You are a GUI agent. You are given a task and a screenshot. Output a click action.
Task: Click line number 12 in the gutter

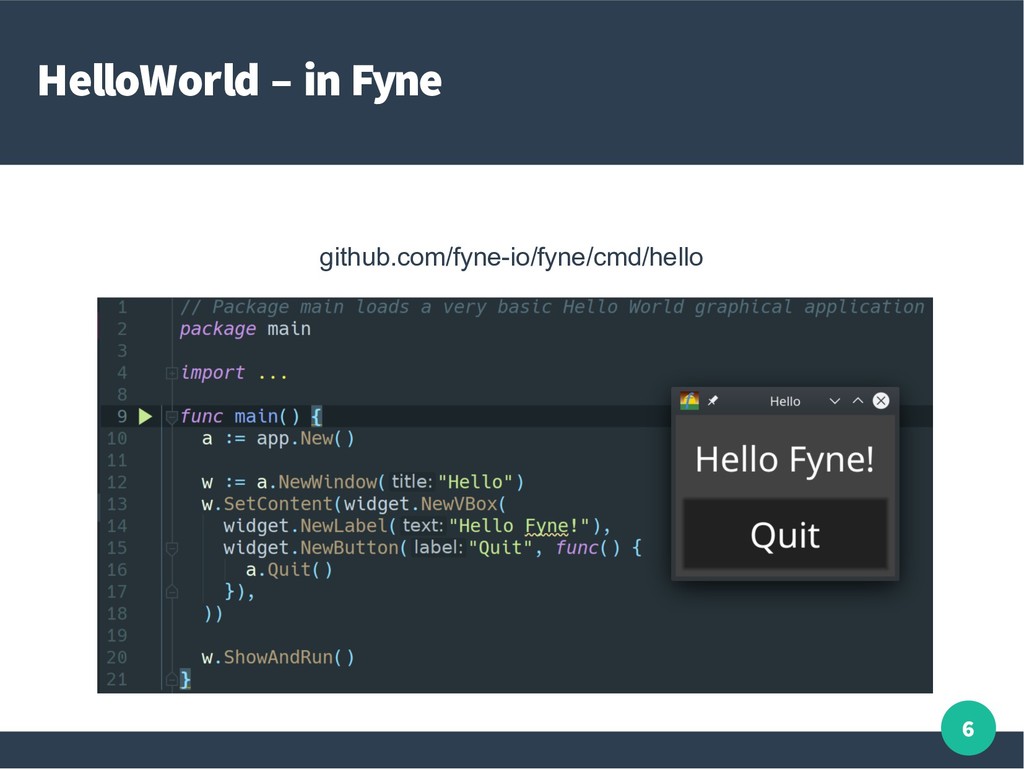tap(116, 482)
